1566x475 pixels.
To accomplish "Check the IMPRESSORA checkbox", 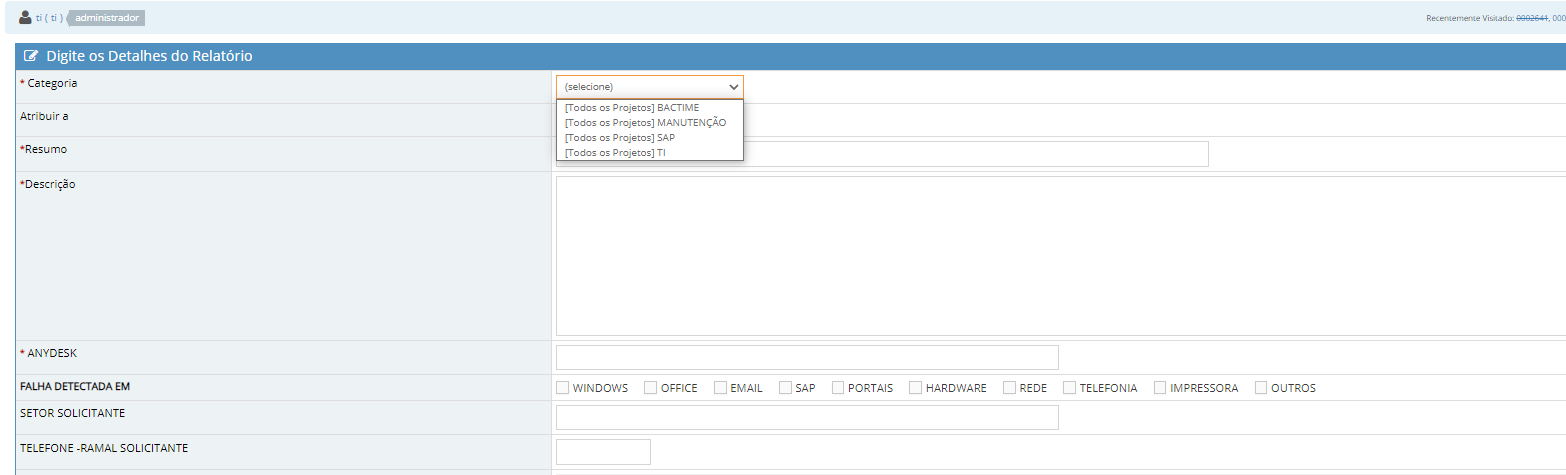I will 1161,388.
